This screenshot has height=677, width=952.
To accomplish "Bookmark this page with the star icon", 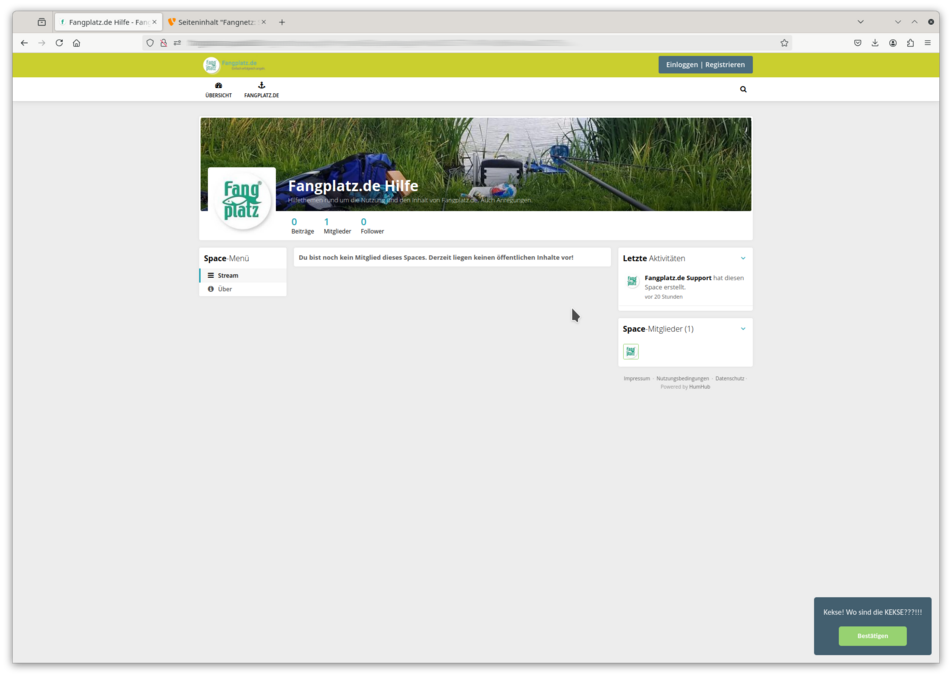I will [784, 43].
